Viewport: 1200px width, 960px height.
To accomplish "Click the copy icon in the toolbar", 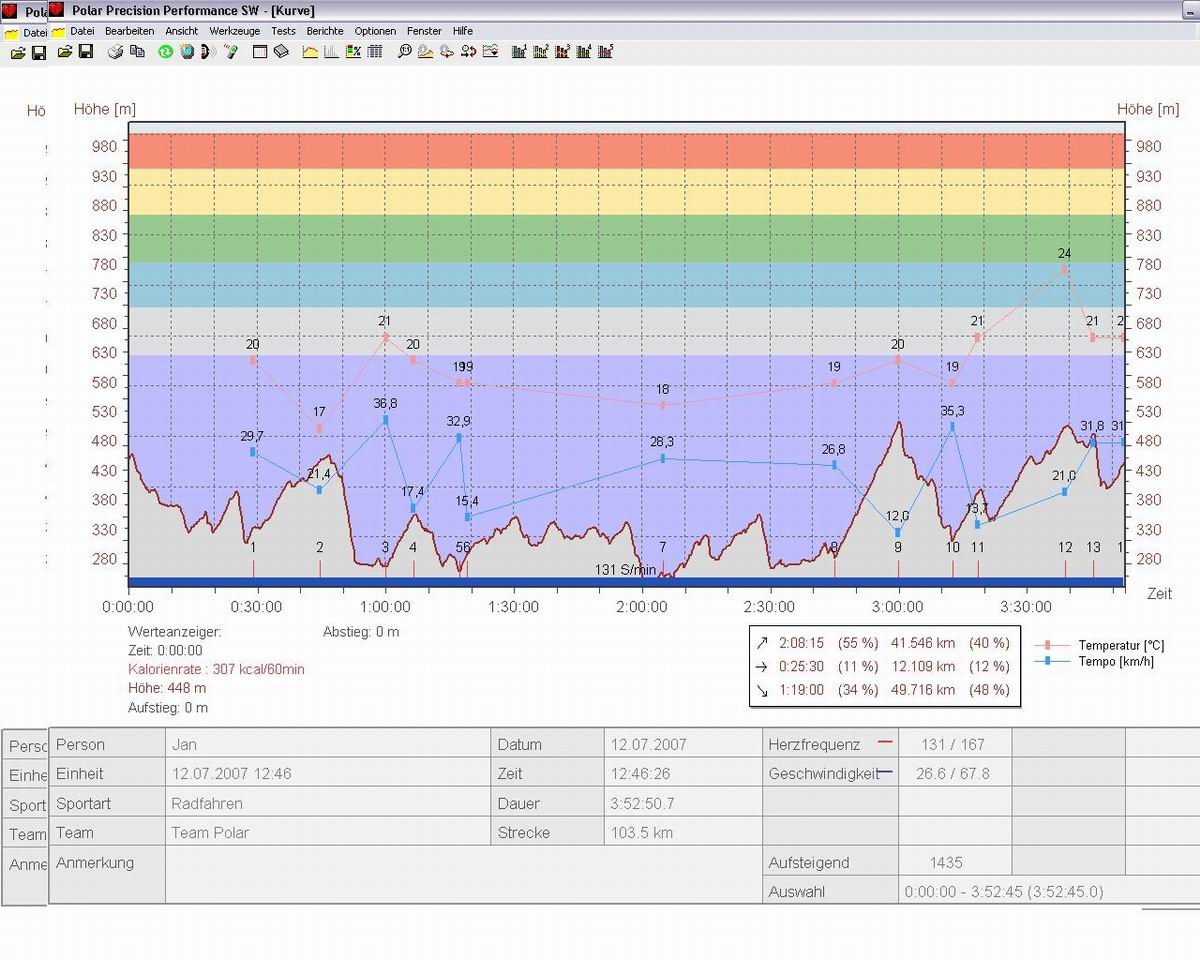I will click(x=137, y=52).
